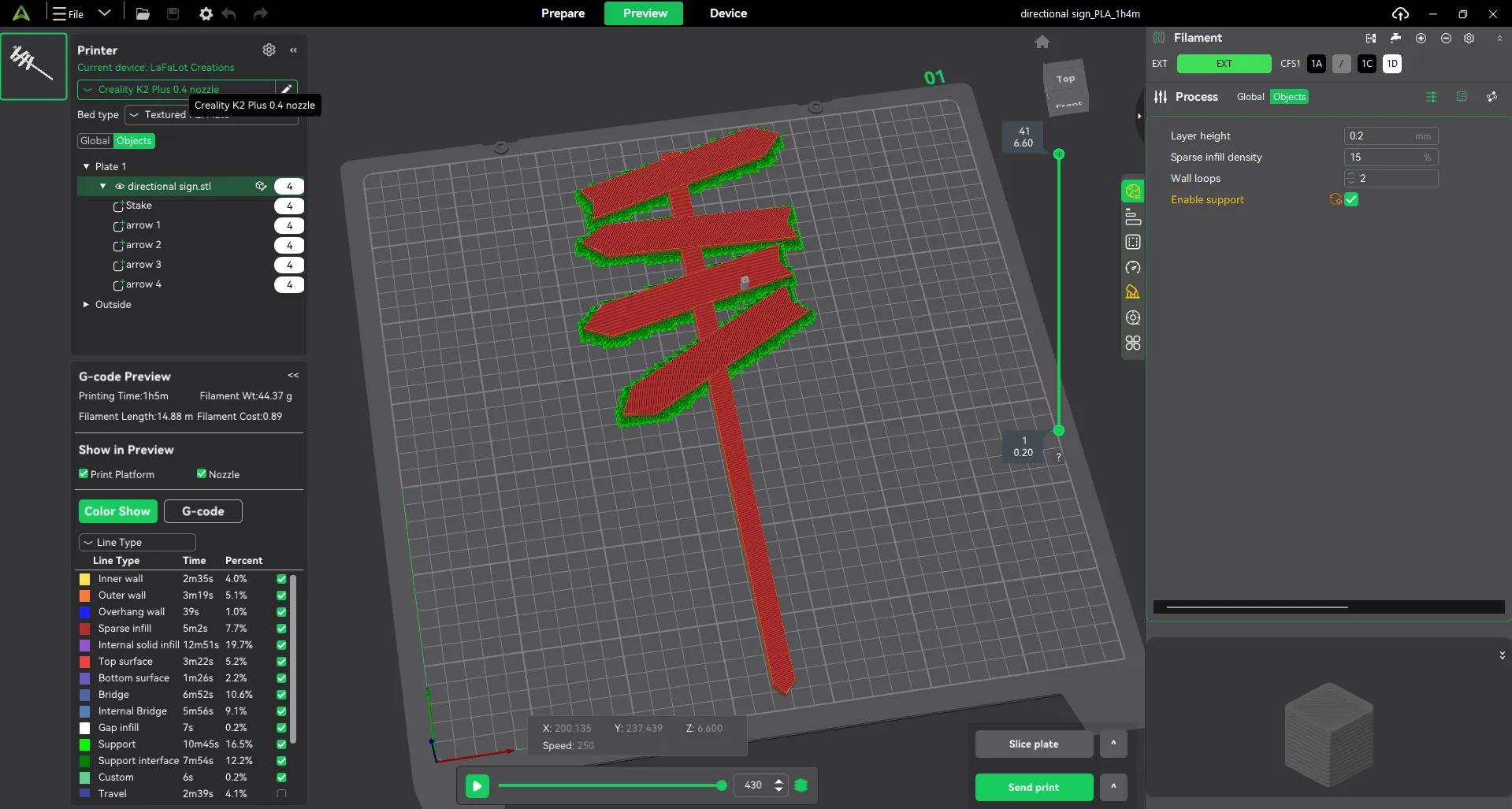The height and width of the screenshot is (809, 1512).
Task: Open the filament settings gear icon
Action: tap(1469, 38)
